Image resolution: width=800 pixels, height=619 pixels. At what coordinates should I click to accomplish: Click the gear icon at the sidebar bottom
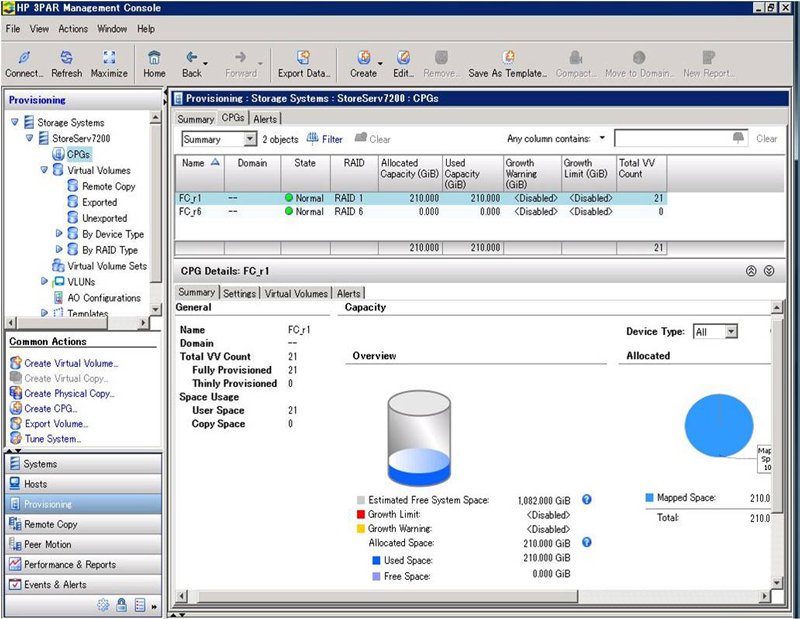(103, 605)
